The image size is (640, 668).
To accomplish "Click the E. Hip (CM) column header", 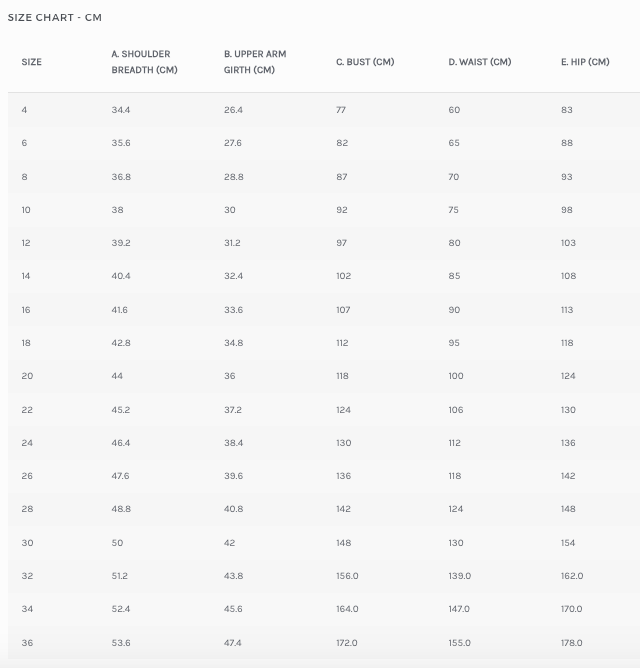I will (585, 62).
